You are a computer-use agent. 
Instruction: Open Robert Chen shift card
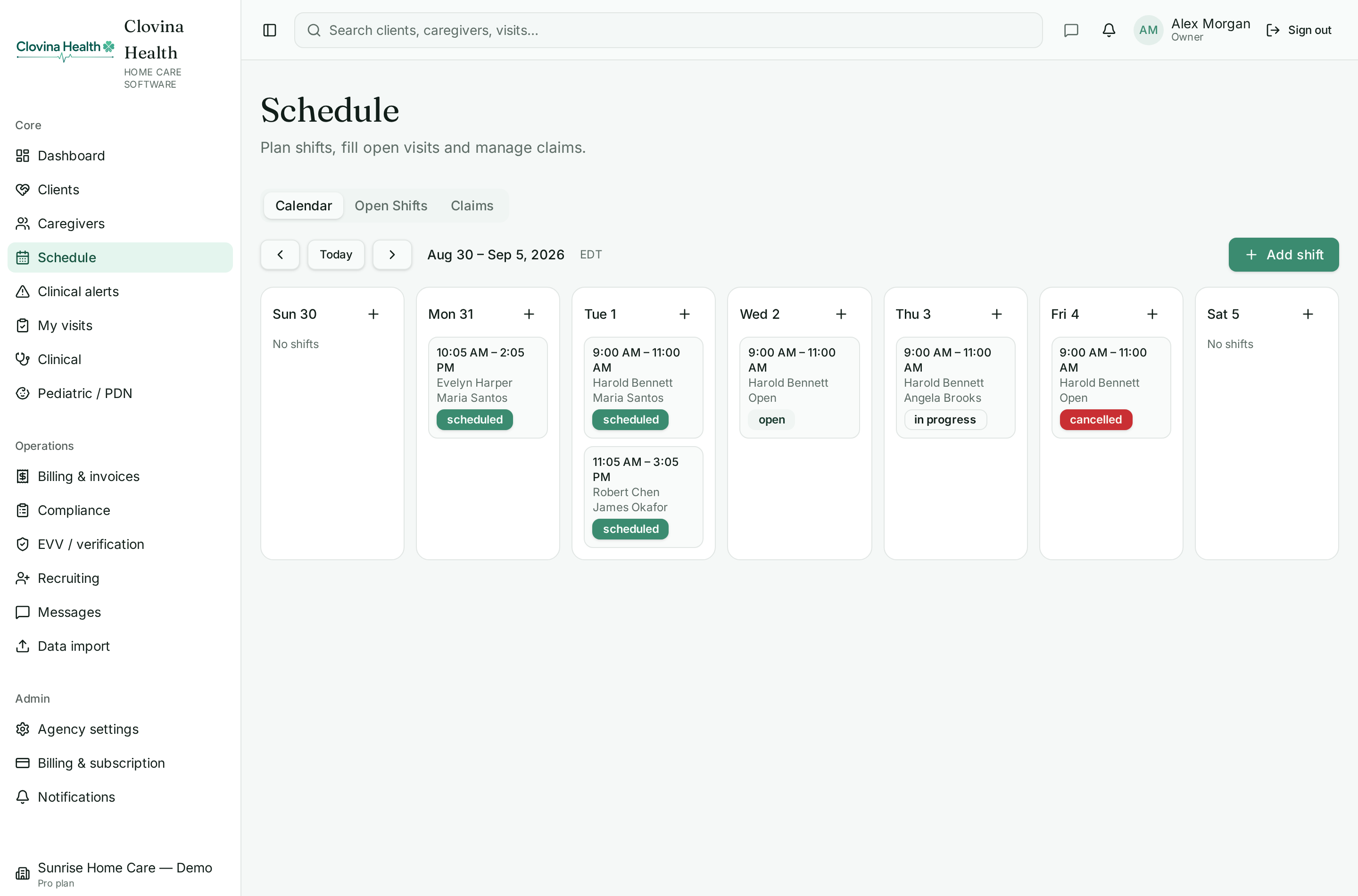(643, 497)
